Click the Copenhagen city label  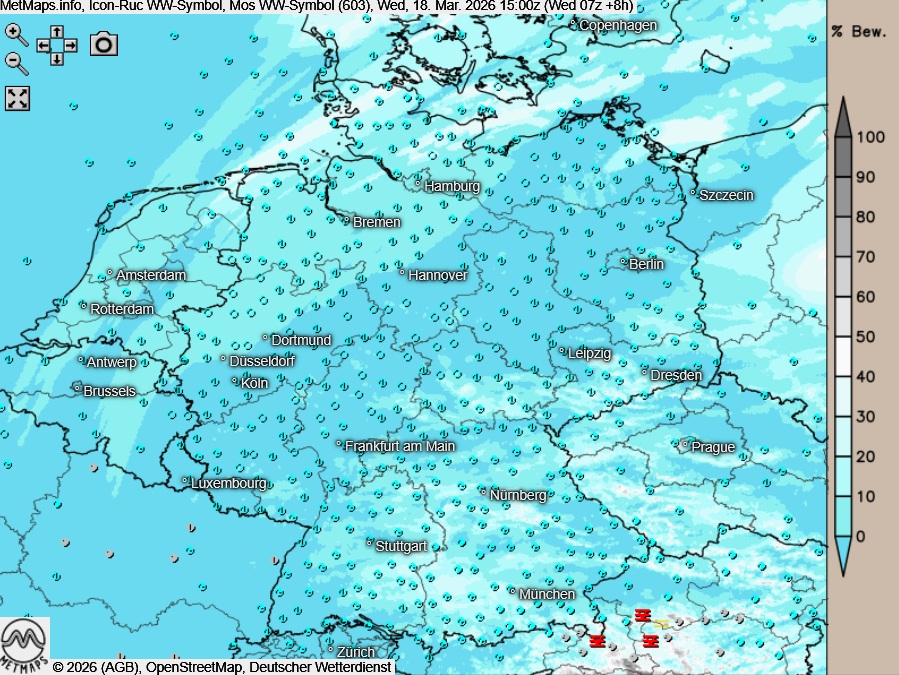click(618, 25)
